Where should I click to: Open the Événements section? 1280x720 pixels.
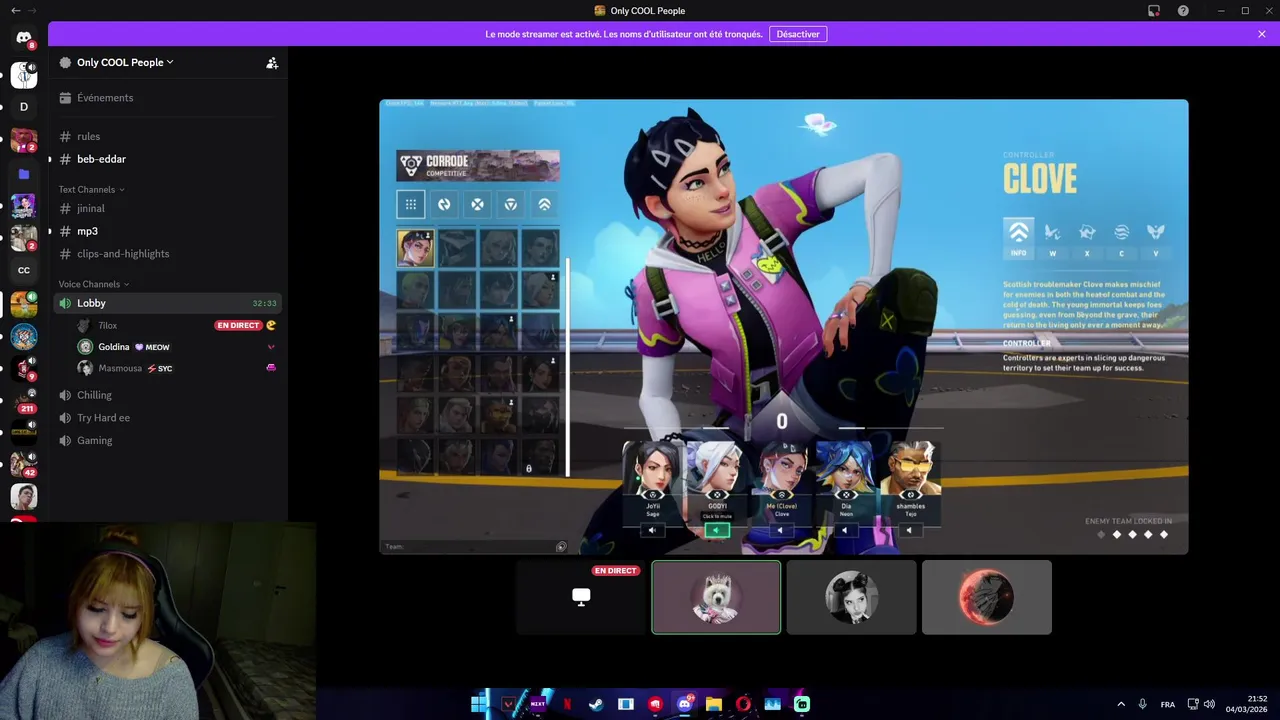[x=168, y=98]
